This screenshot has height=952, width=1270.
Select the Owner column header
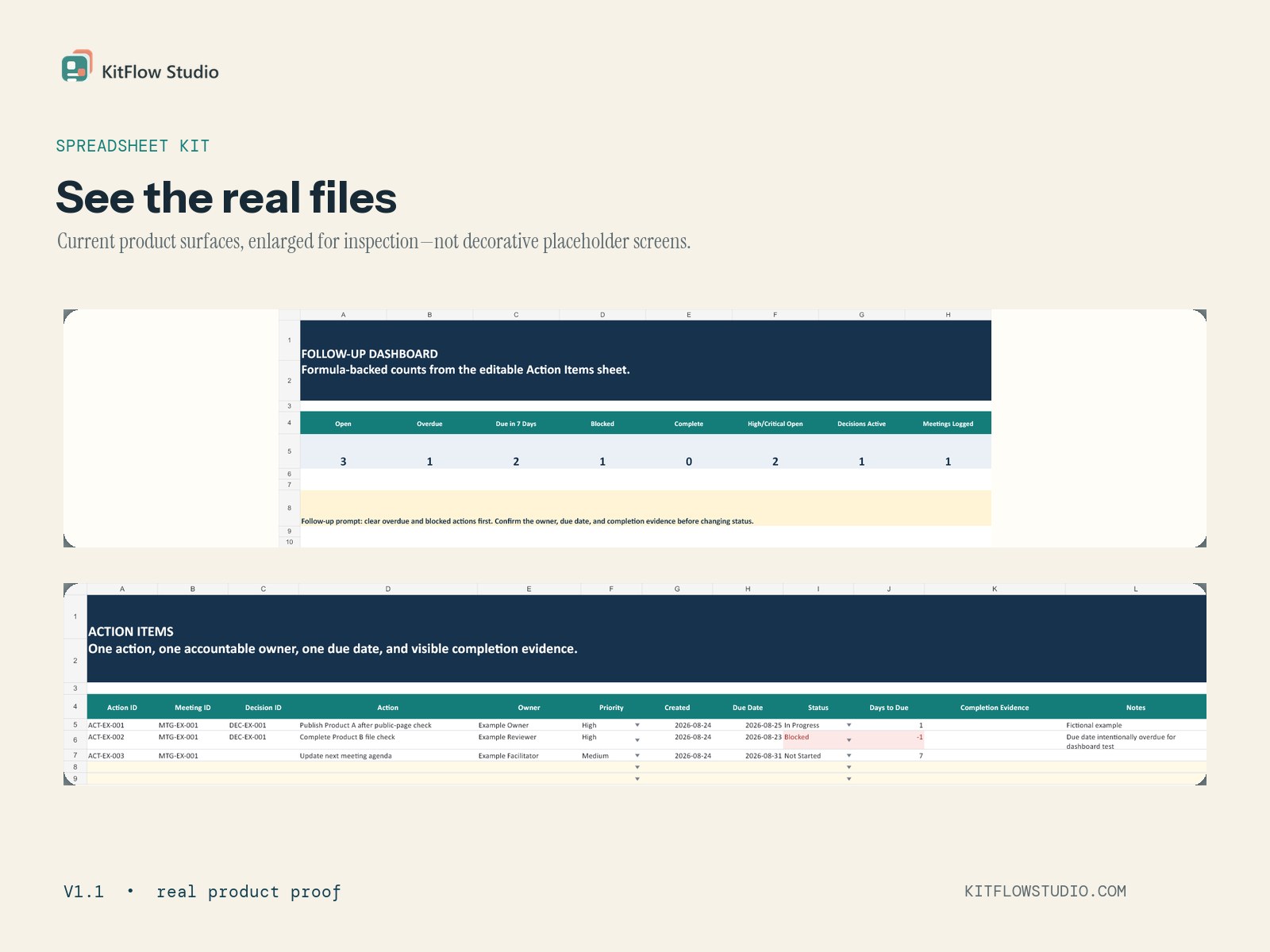click(x=529, y=707)
